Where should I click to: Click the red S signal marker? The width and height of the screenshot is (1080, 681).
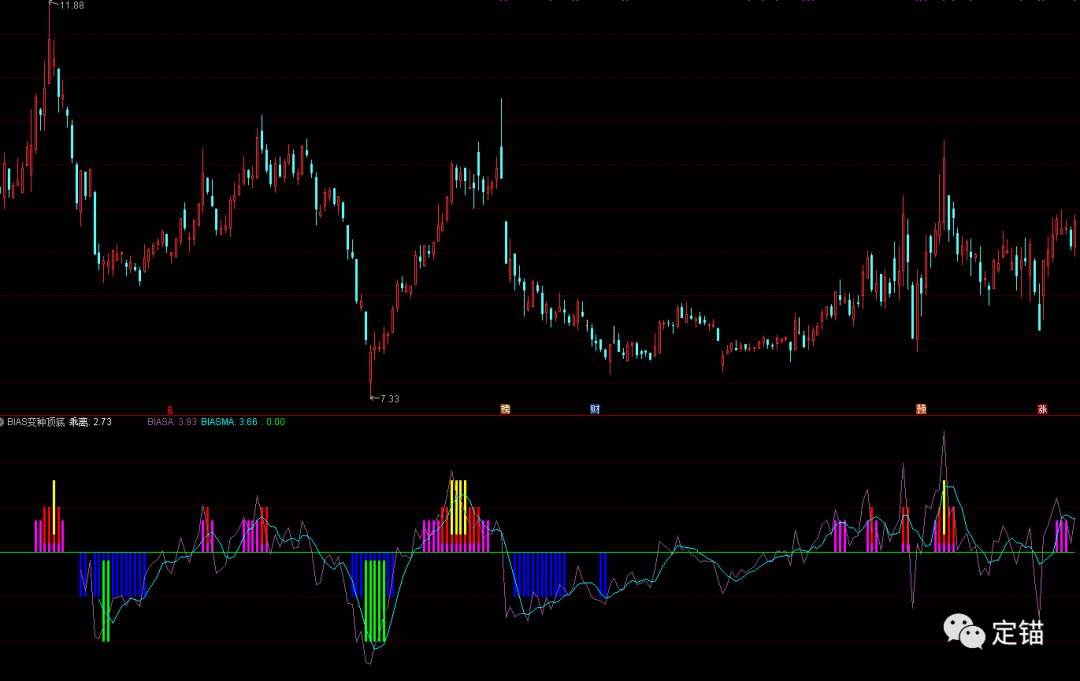click(x=170, y=409)
